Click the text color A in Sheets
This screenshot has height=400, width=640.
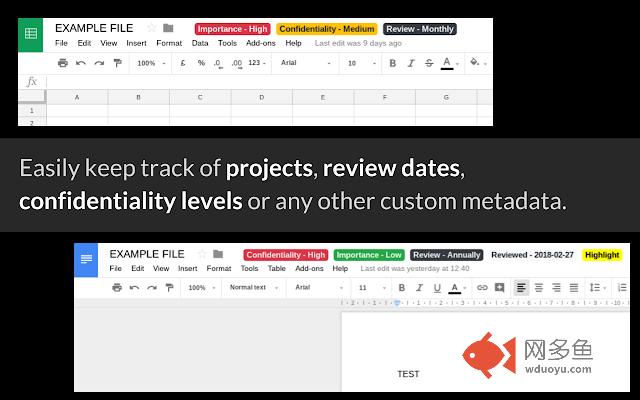(x=446, y=63)
